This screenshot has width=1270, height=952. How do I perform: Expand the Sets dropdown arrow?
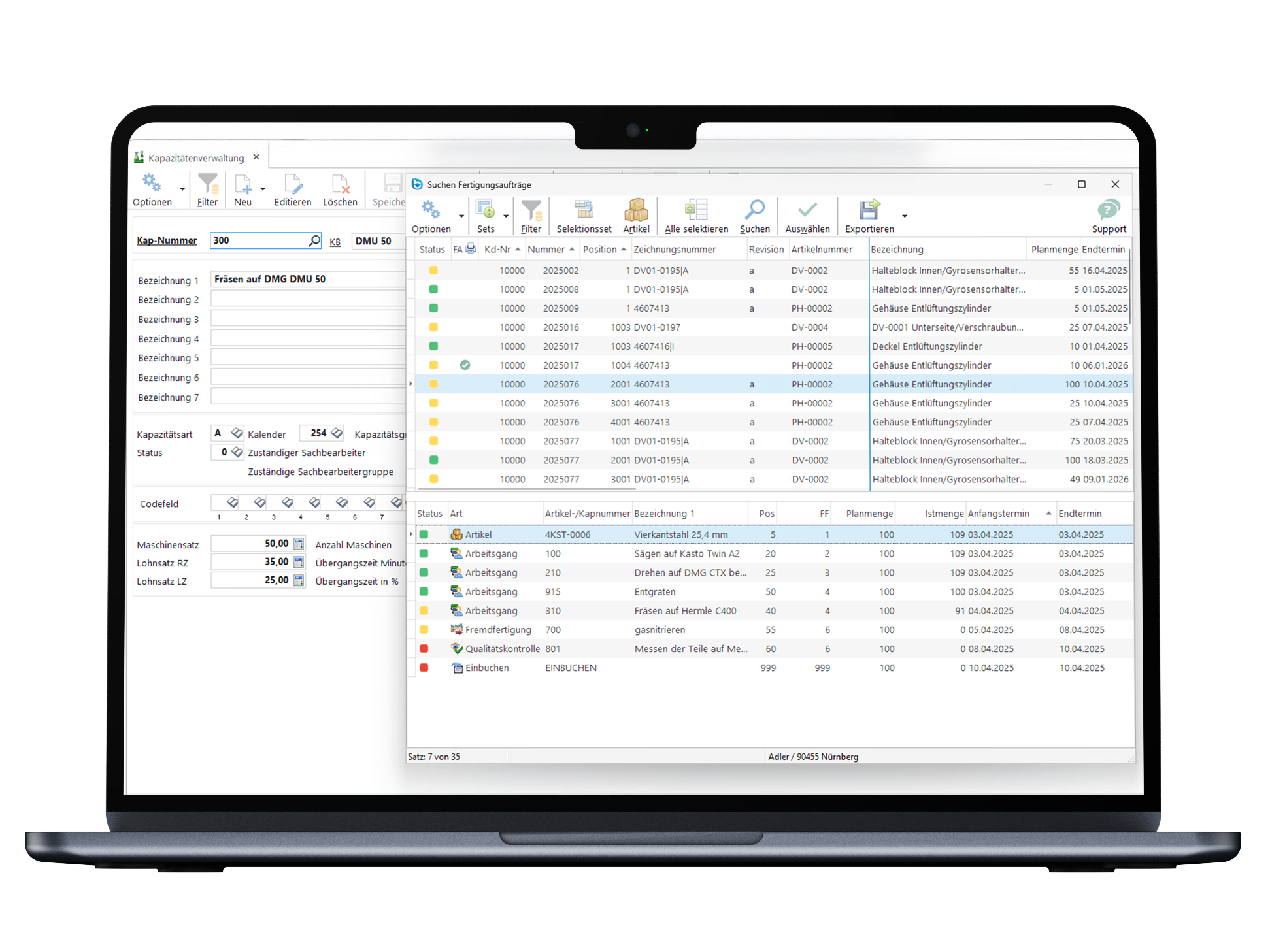(x=506, y=216)
